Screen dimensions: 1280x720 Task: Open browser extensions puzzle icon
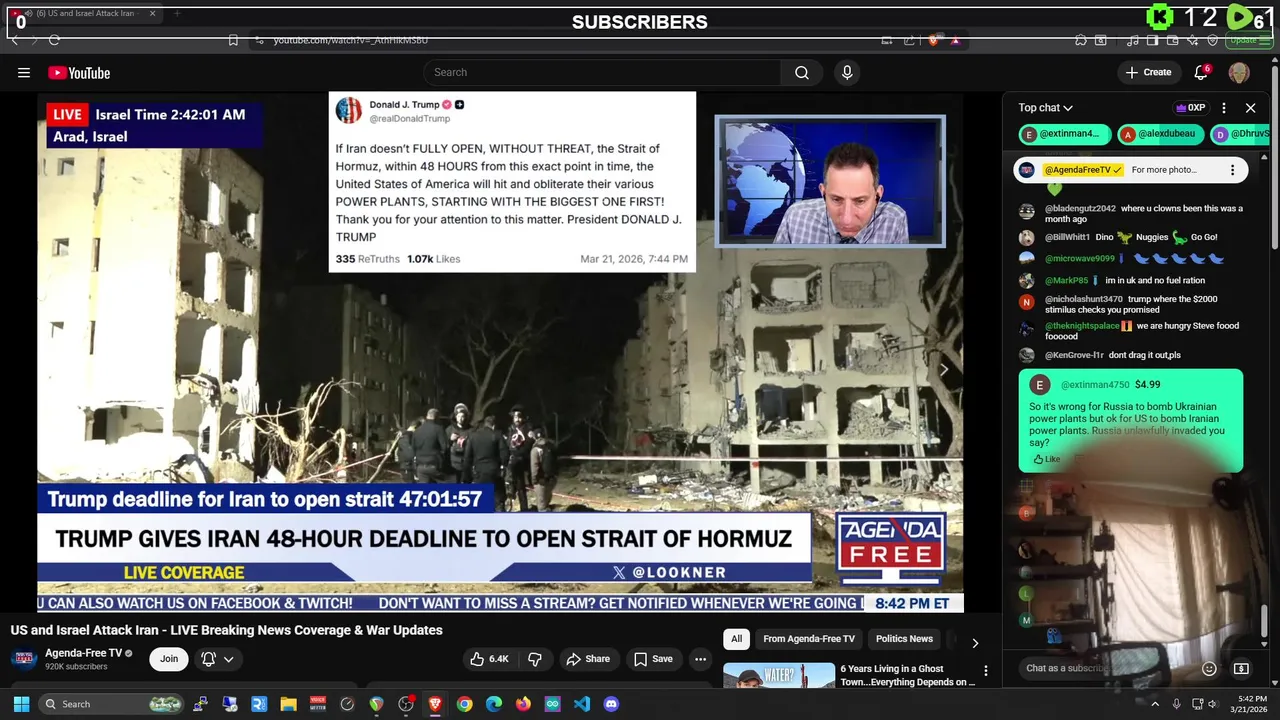(1081, 40)
